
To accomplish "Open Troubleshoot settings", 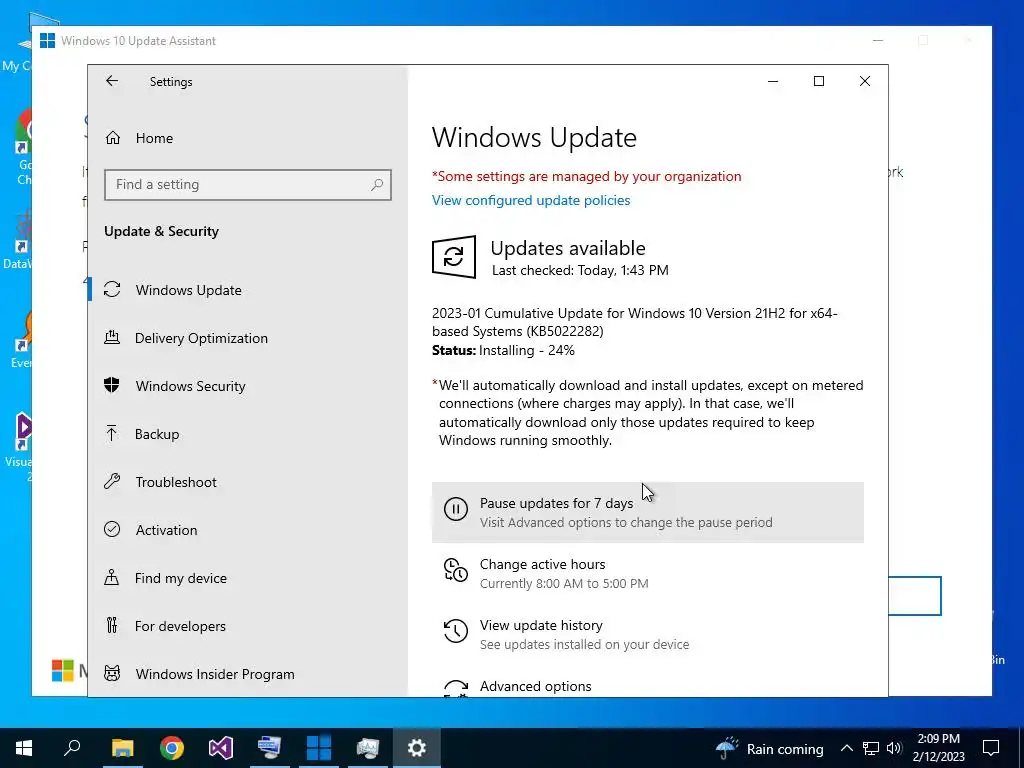I will click(248, 482).
